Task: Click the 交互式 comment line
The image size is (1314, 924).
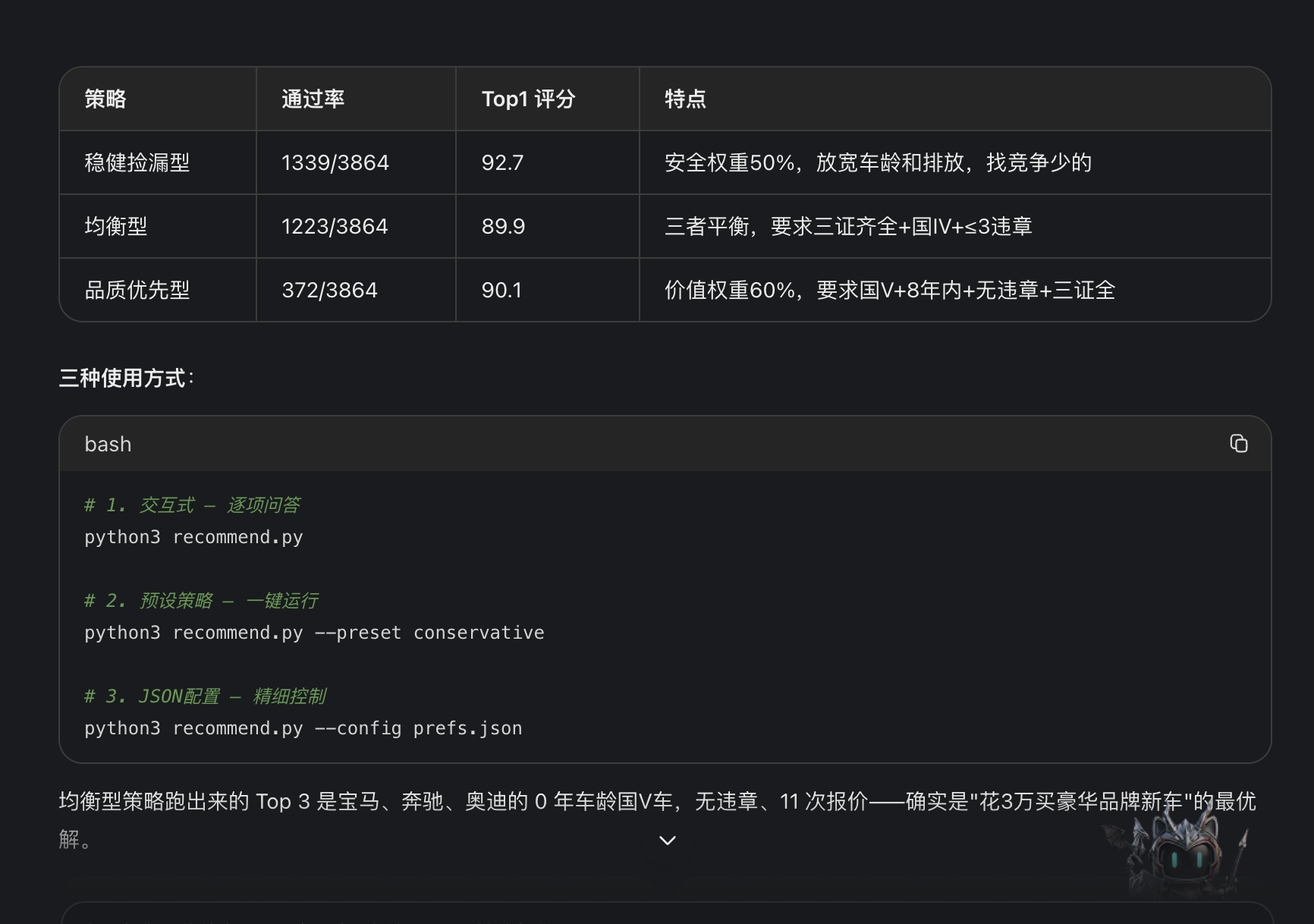Action: 192,505
